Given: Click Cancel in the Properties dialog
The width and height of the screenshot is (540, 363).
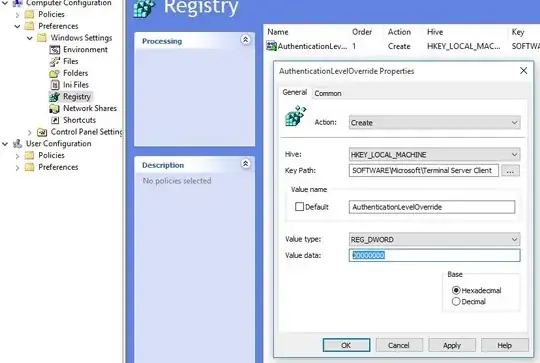Looking at the screenshot, I should click(x=399, y=345).
